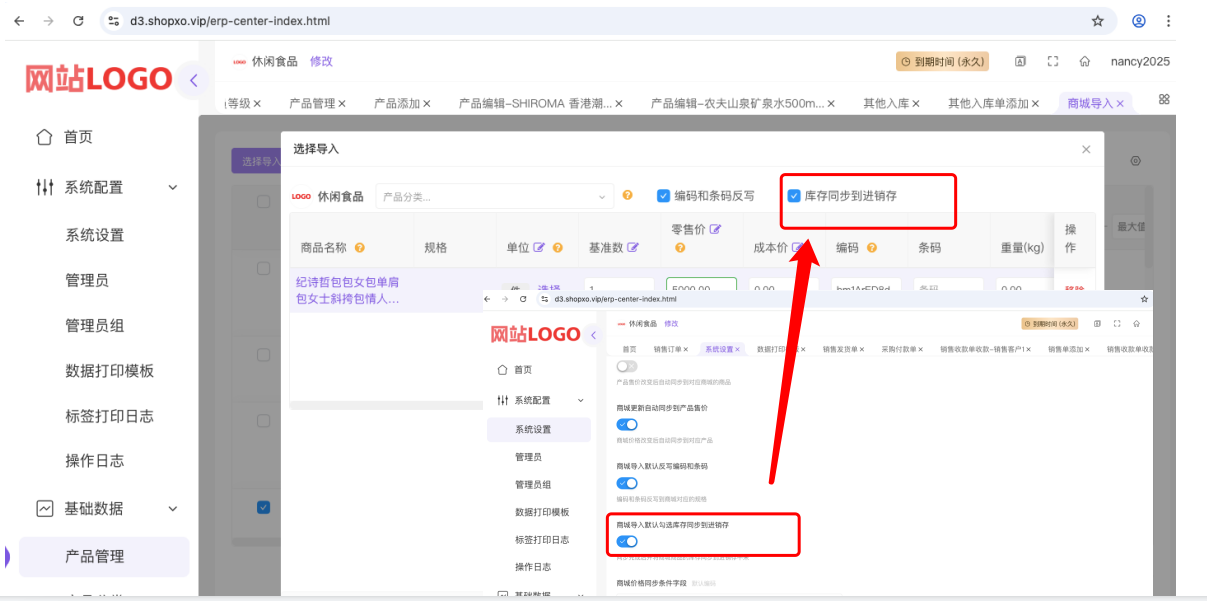This screenshot has width=1207, height=601.
Task: Bookmark this page with the star icon
Action: (x=1098, y=20)
